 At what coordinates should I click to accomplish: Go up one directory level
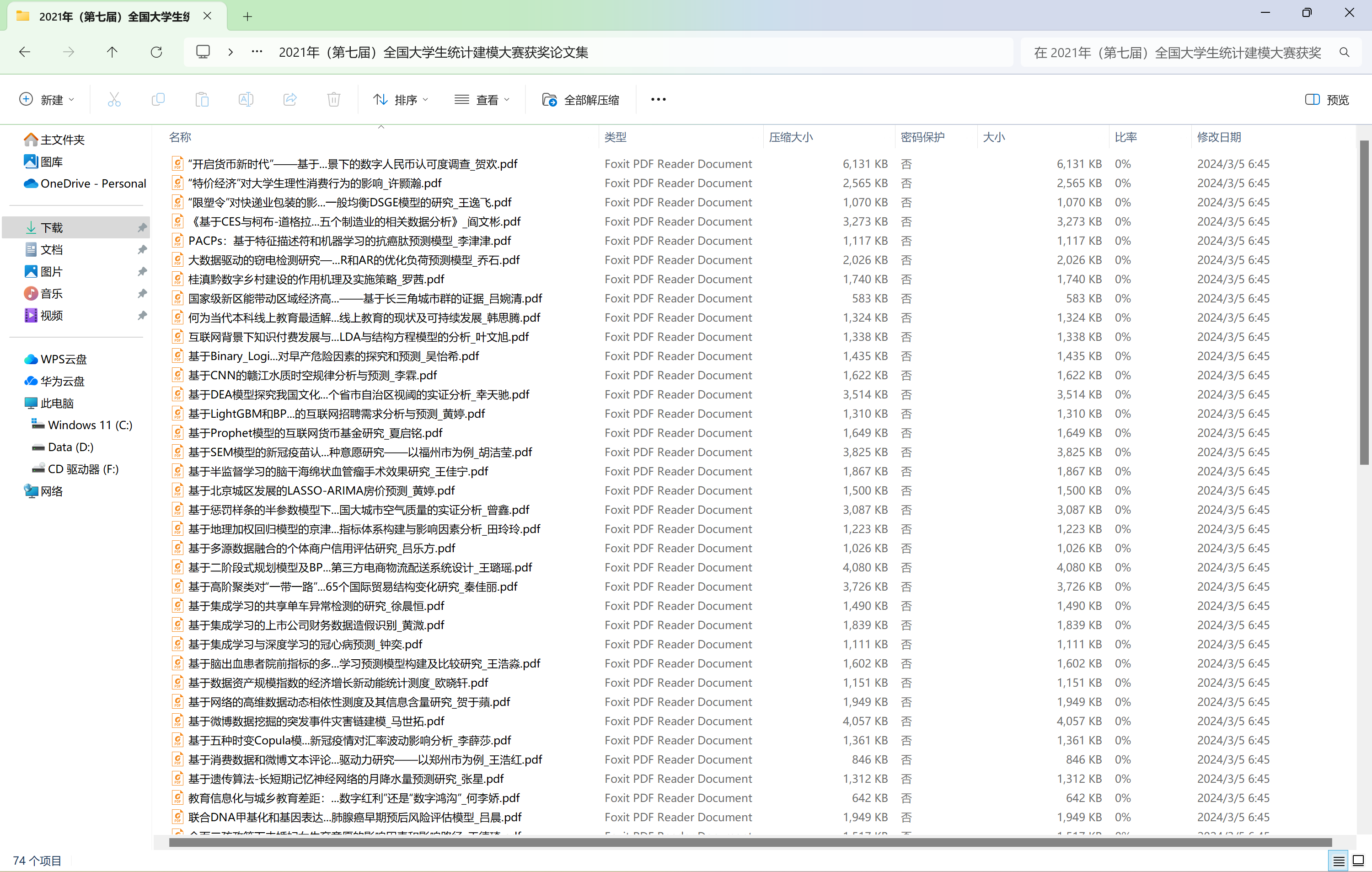click(x=112, y=53)
